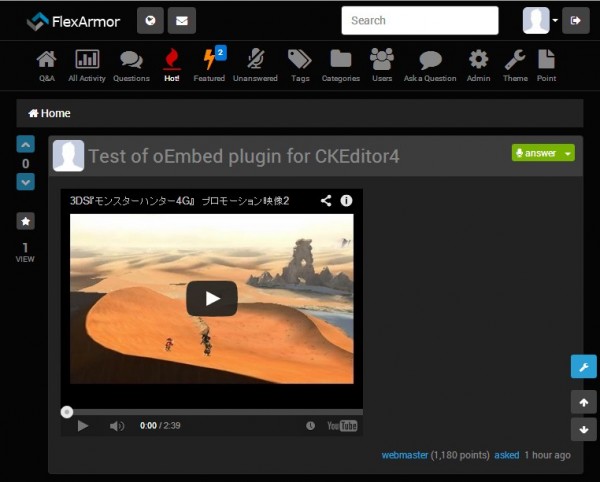Downvote the question with down arrow

pyautogui.click(x=26, y=182)
